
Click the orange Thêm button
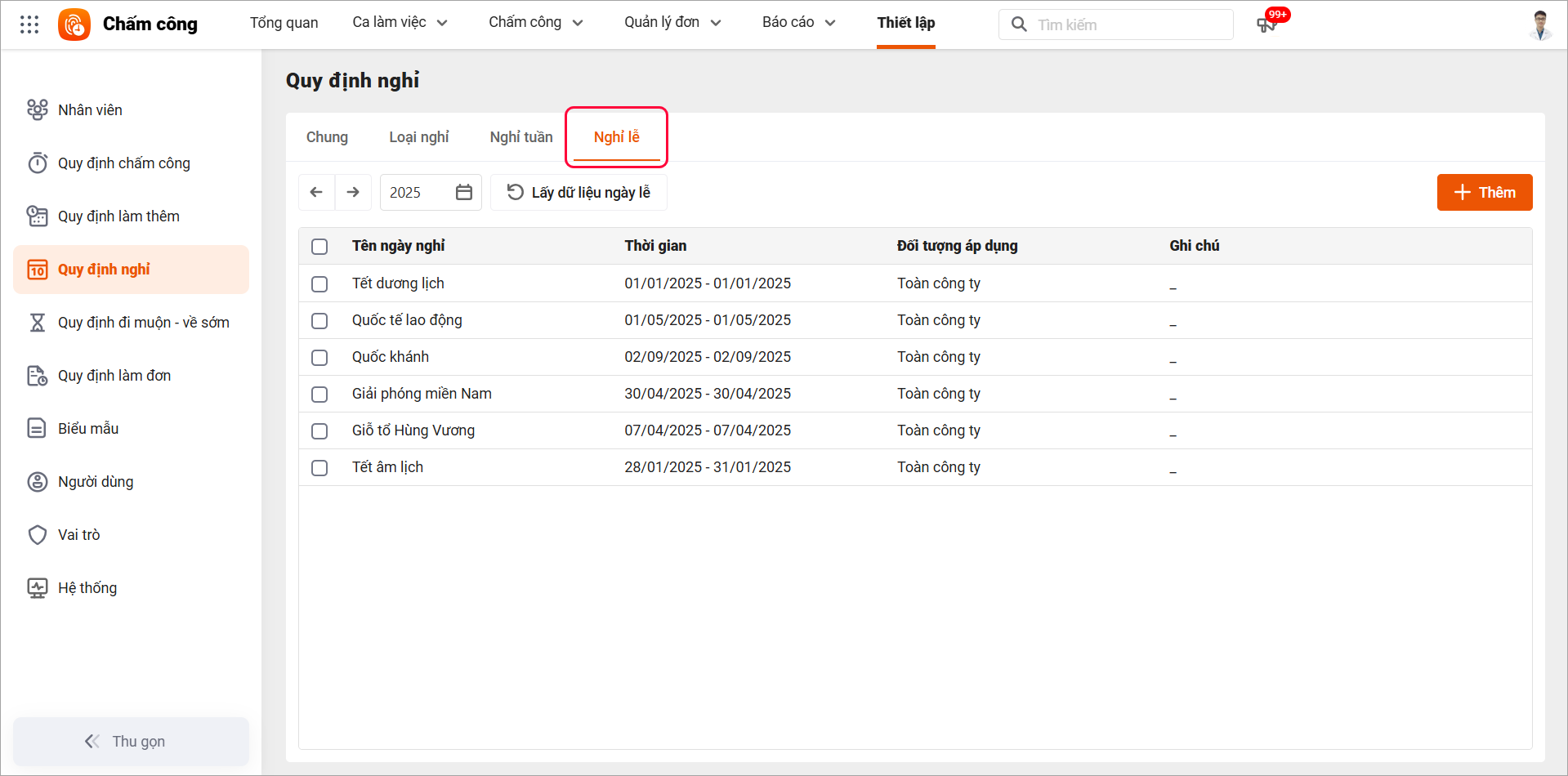[1484, 193]
